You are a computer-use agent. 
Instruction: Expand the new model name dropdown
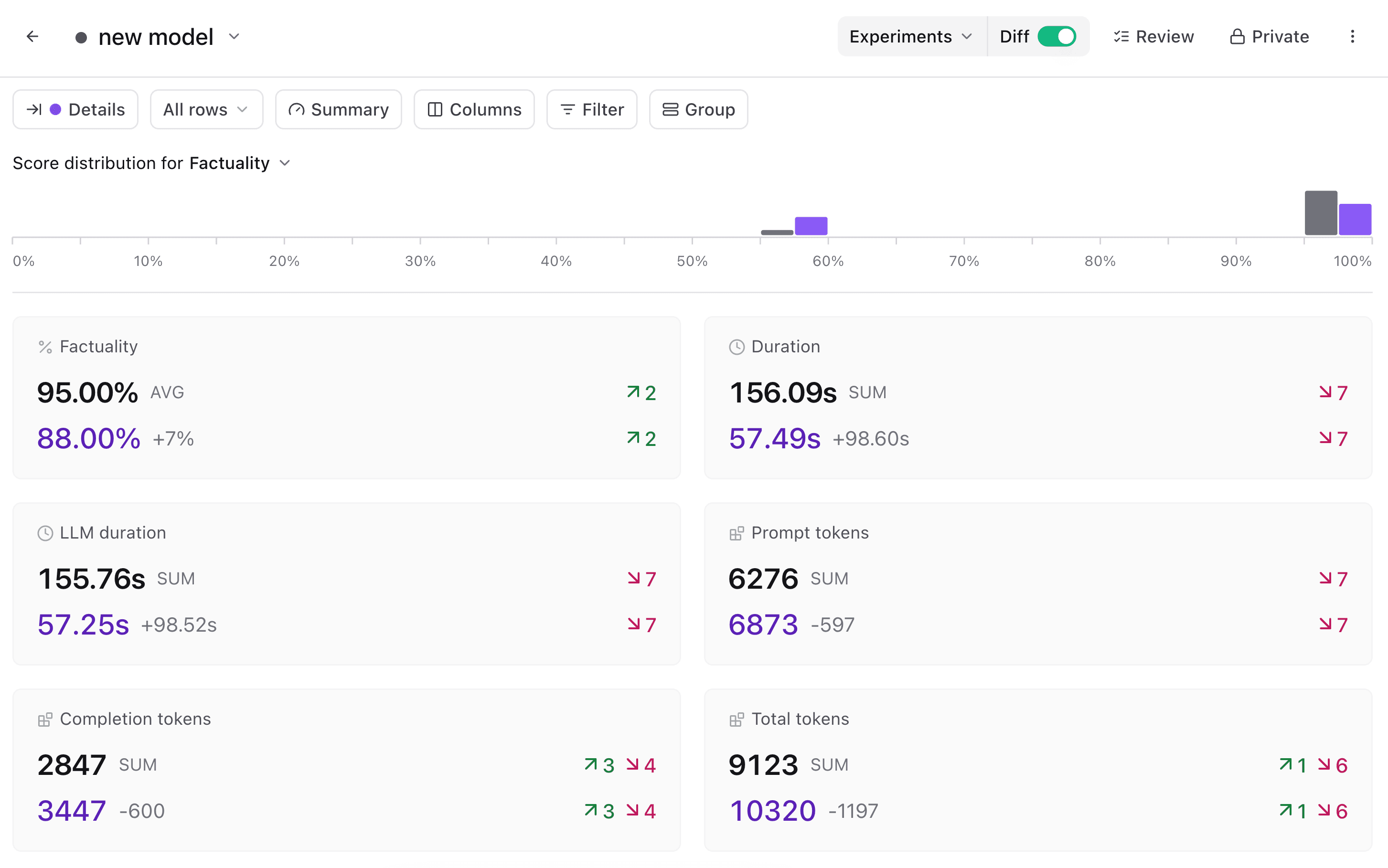coord(234,37)
